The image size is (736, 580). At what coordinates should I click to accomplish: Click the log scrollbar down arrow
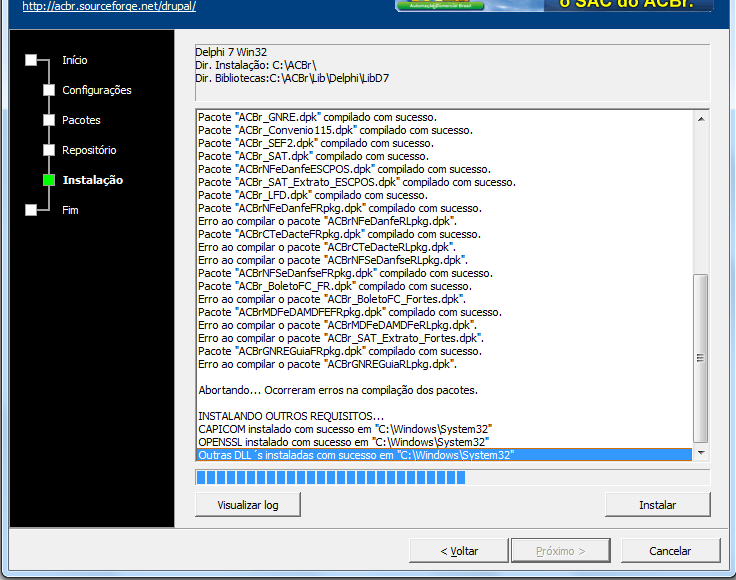(x=701, y=453)
